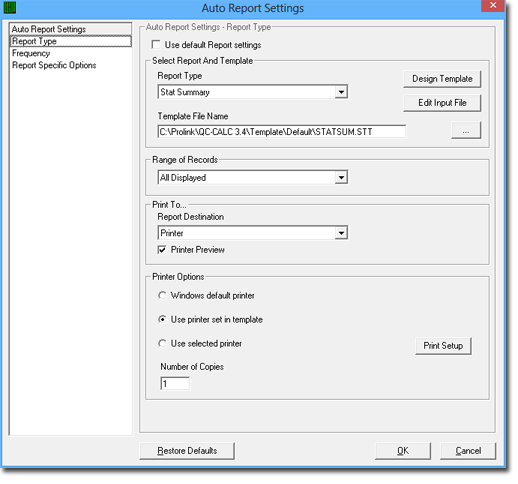Viewport: 518px width, 484px height.
Task: Select Frequency in the left list
Action: pyautogui.click(x=31, y=53)
